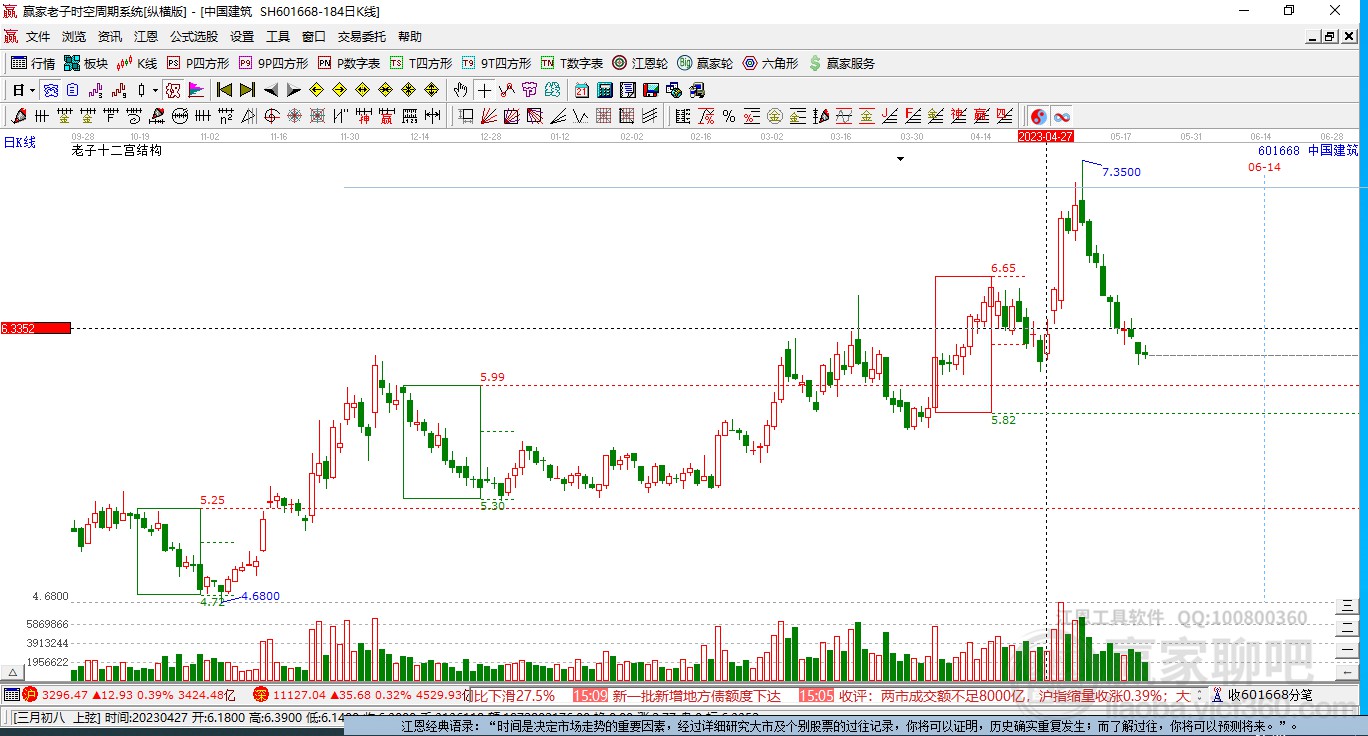
Task: Click the red 6.3352 price tag
Action: [36, 328]
